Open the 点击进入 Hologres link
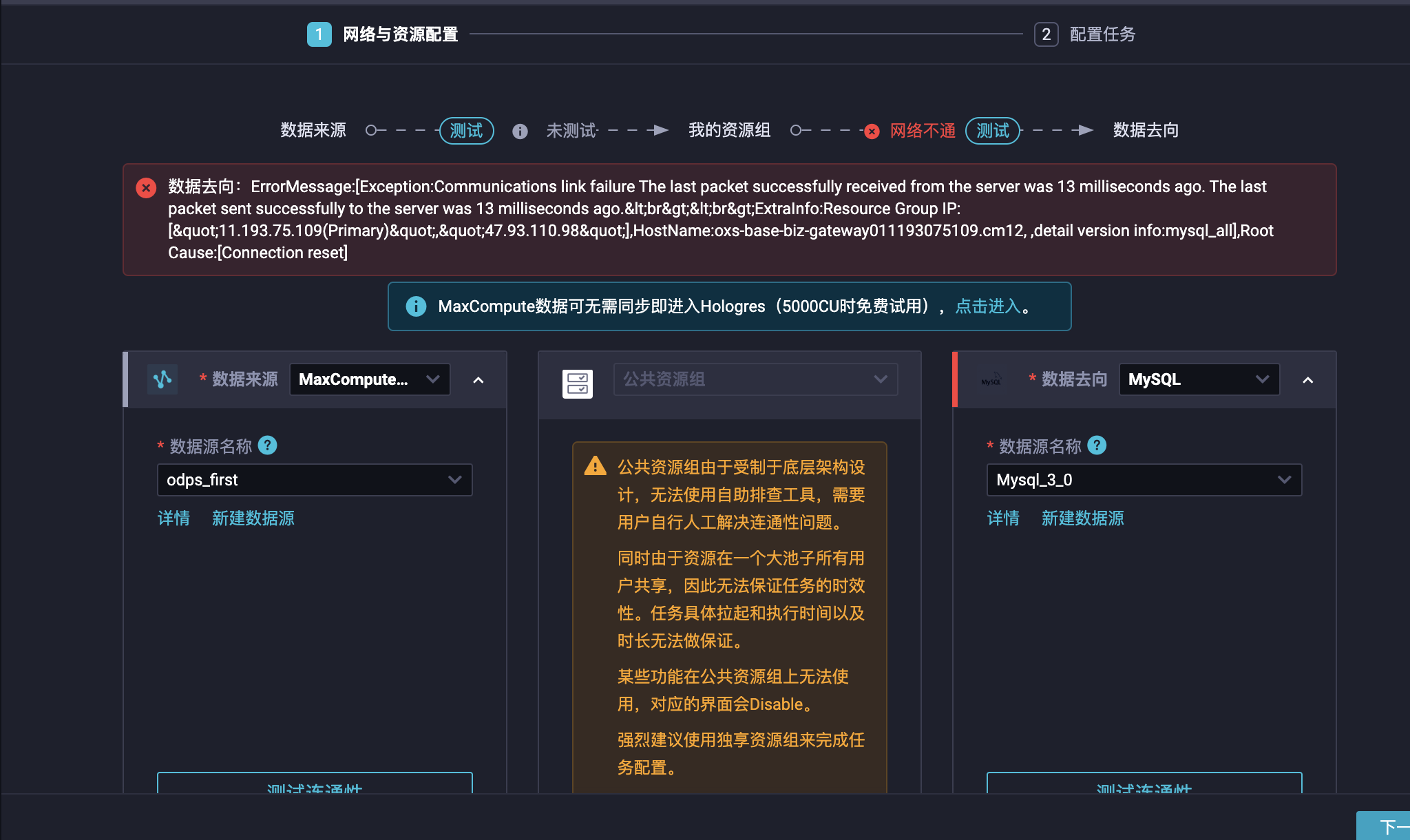1410x840 pixels. click(x=987, y=306)
